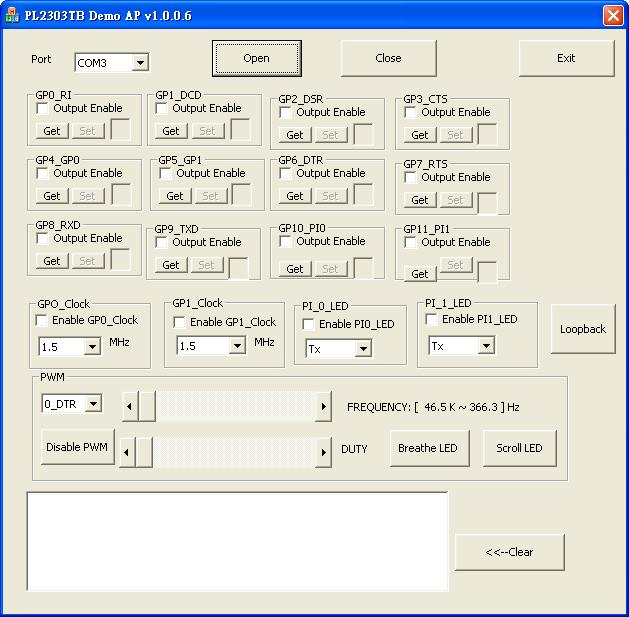Image resolution: width=629 pixels, height=617 pixels.
Task: Click Get in GP7_RTS group
Action: coord(420,200)
